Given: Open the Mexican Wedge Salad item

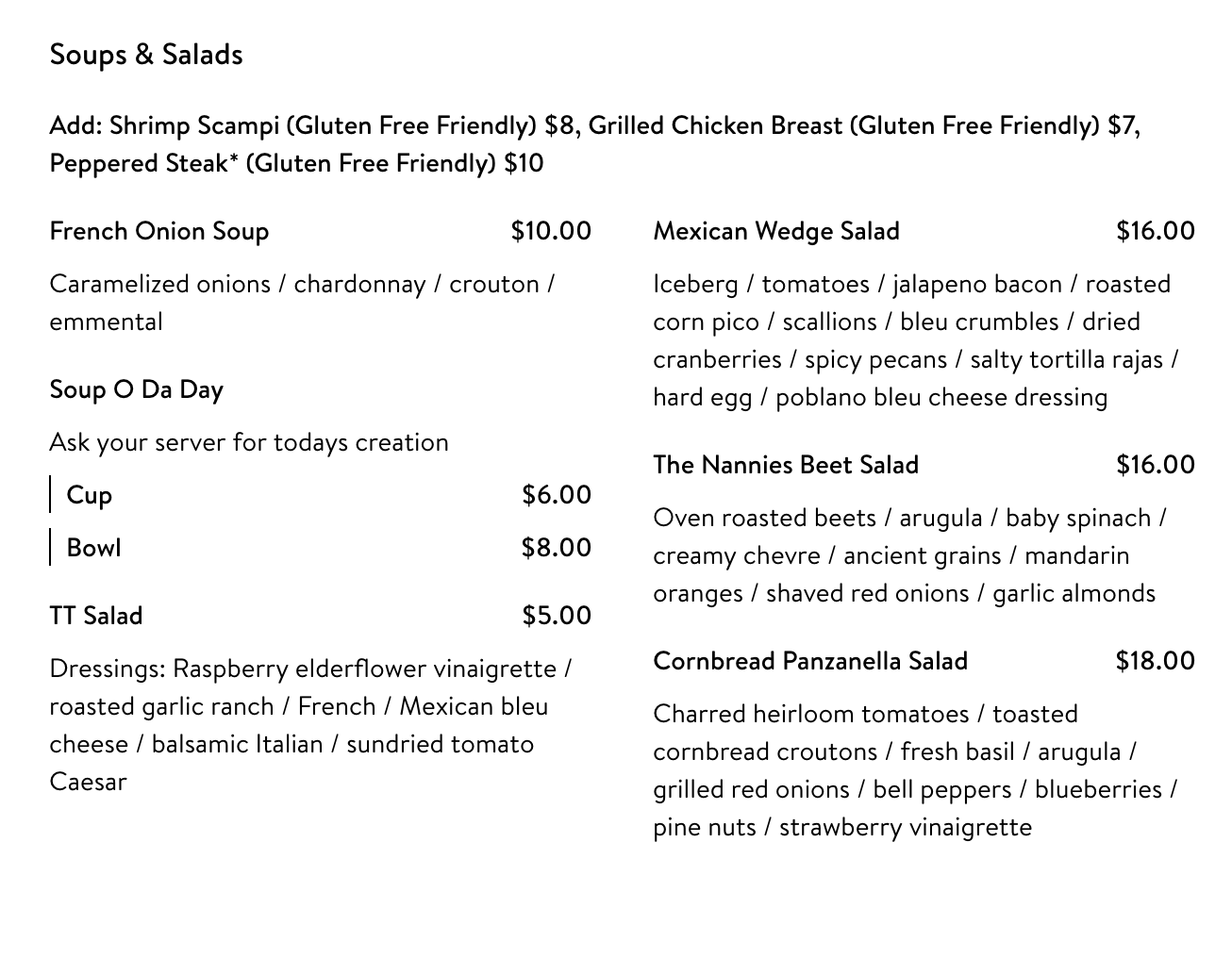Looking at the screenshot, I should [776, 231].
